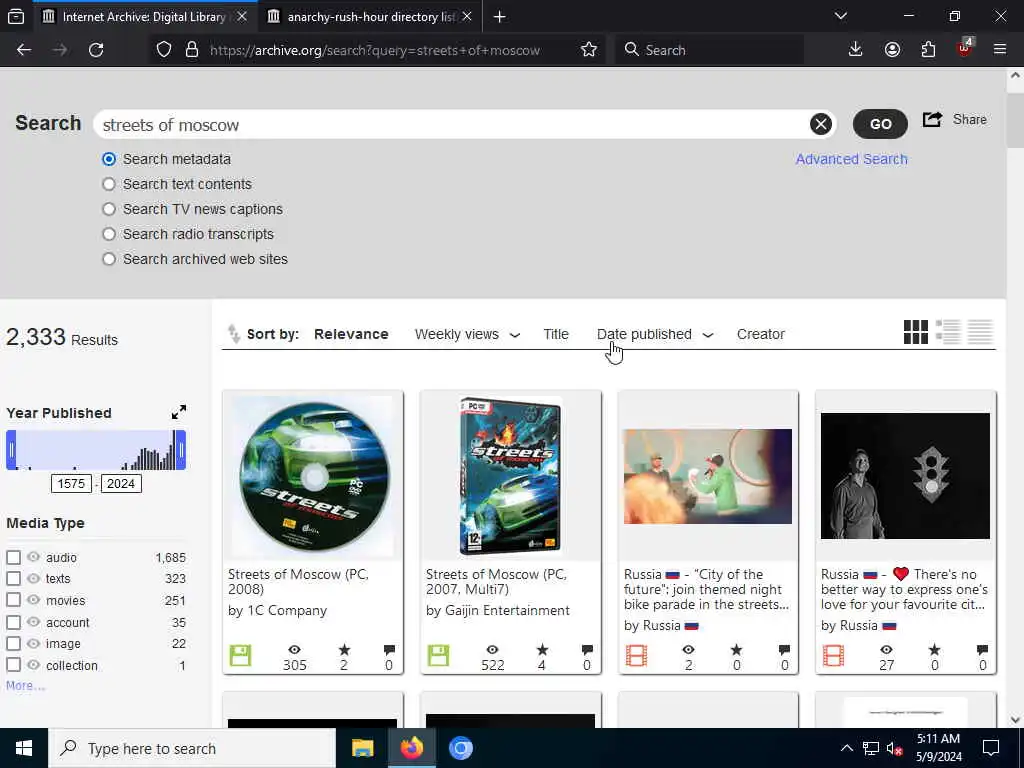Check the movies media type filter
This screenshot has height=768, width=1024.
point(13,600)
